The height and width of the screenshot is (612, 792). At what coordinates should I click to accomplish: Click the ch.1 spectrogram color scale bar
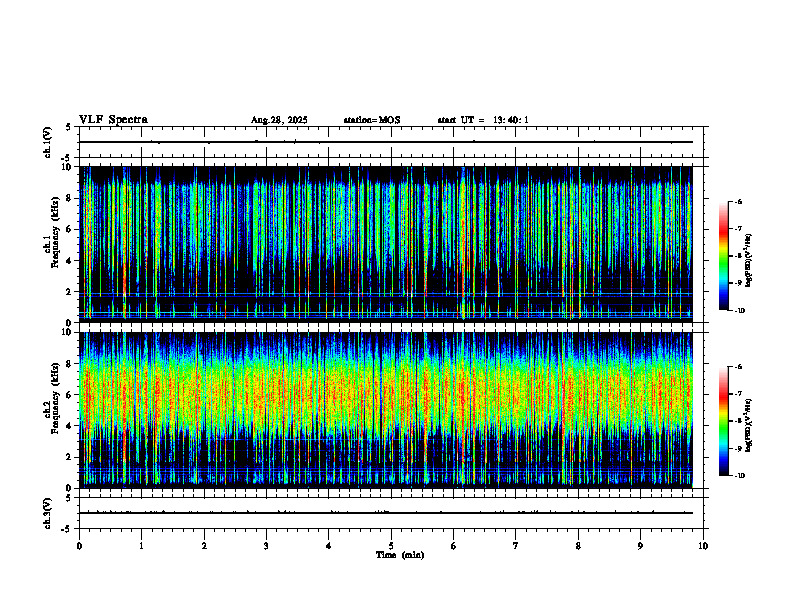coord(724,256)
